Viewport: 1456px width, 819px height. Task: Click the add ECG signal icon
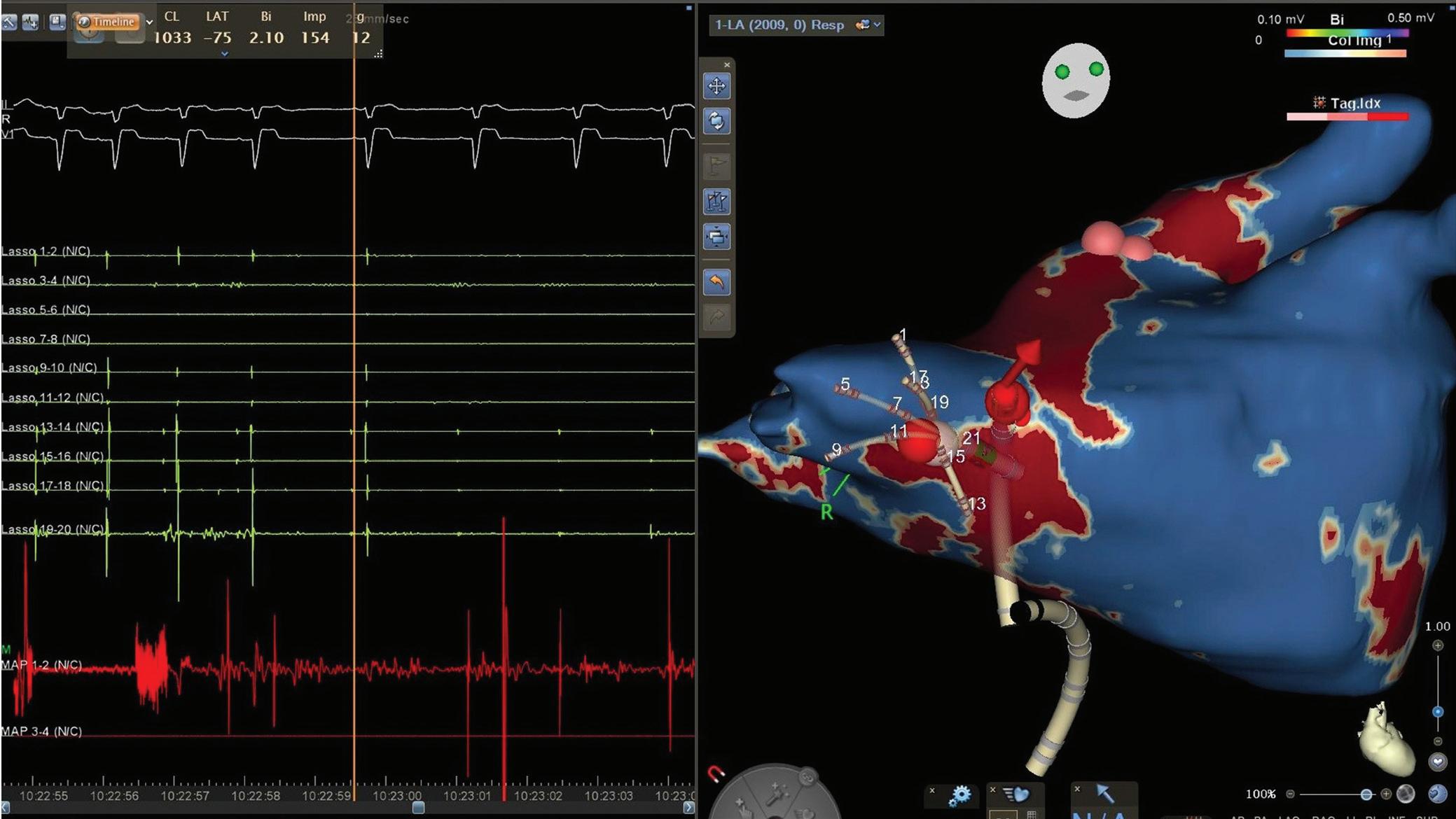[x=30, y=22]
